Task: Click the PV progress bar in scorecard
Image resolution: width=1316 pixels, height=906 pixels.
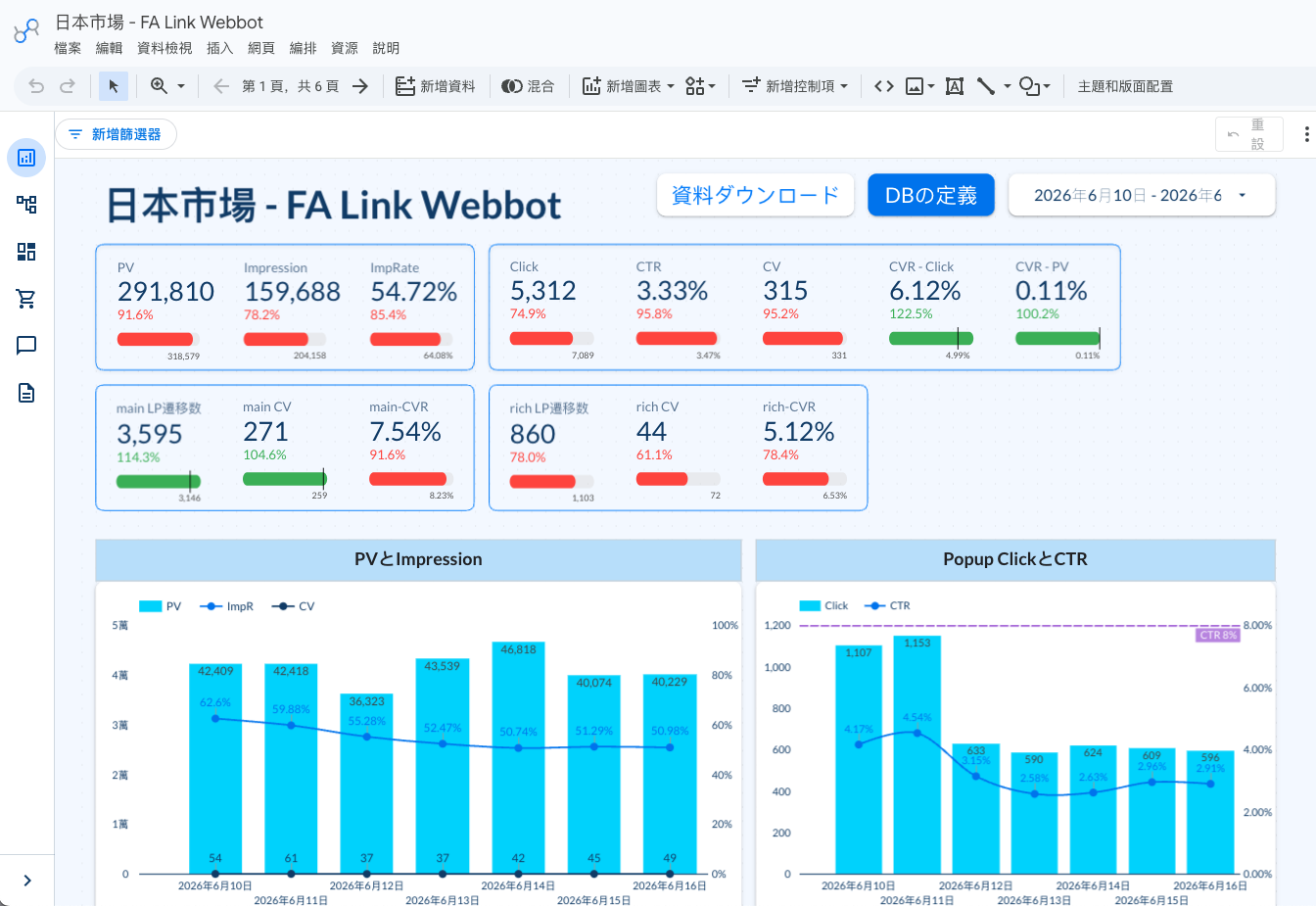Action: point(158,339)
